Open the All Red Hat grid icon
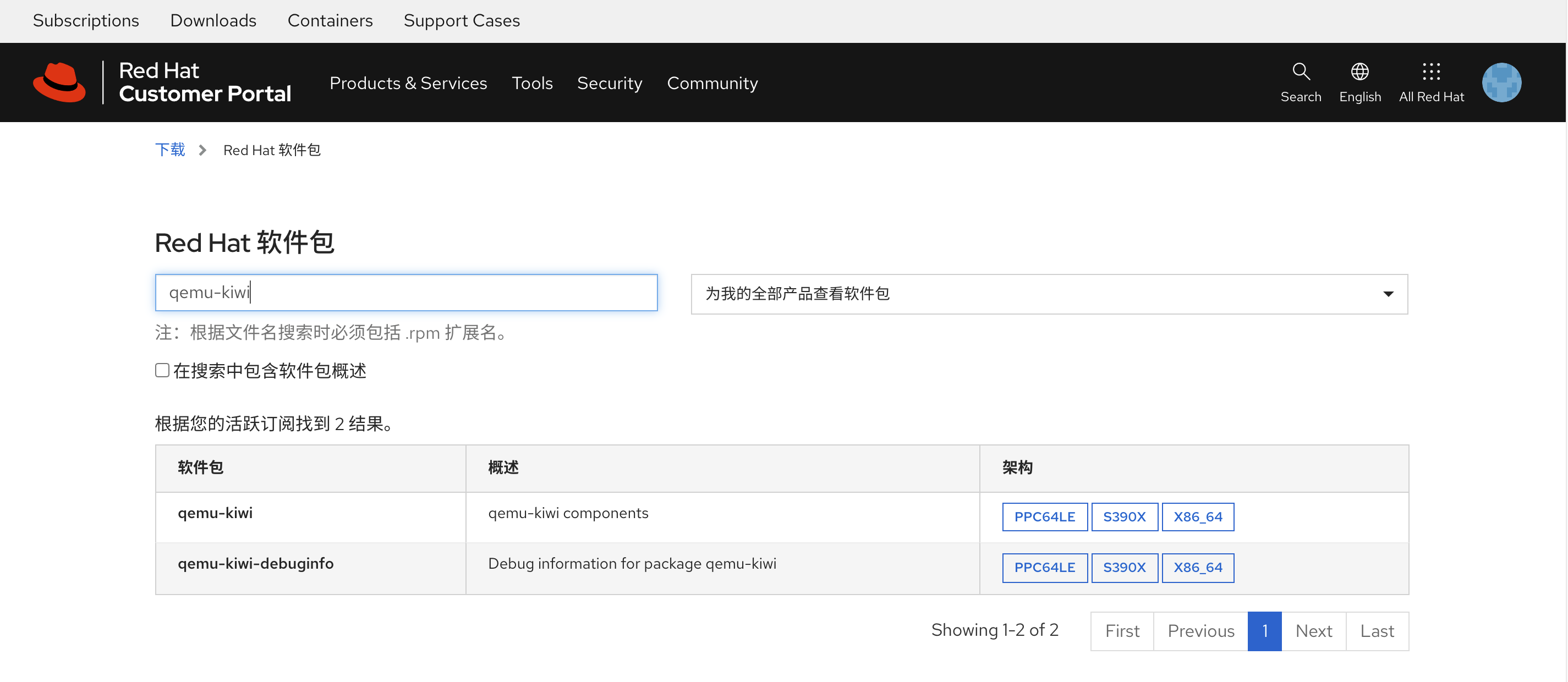Screen dimensions: 1568x682 (x=1430, y=72)
